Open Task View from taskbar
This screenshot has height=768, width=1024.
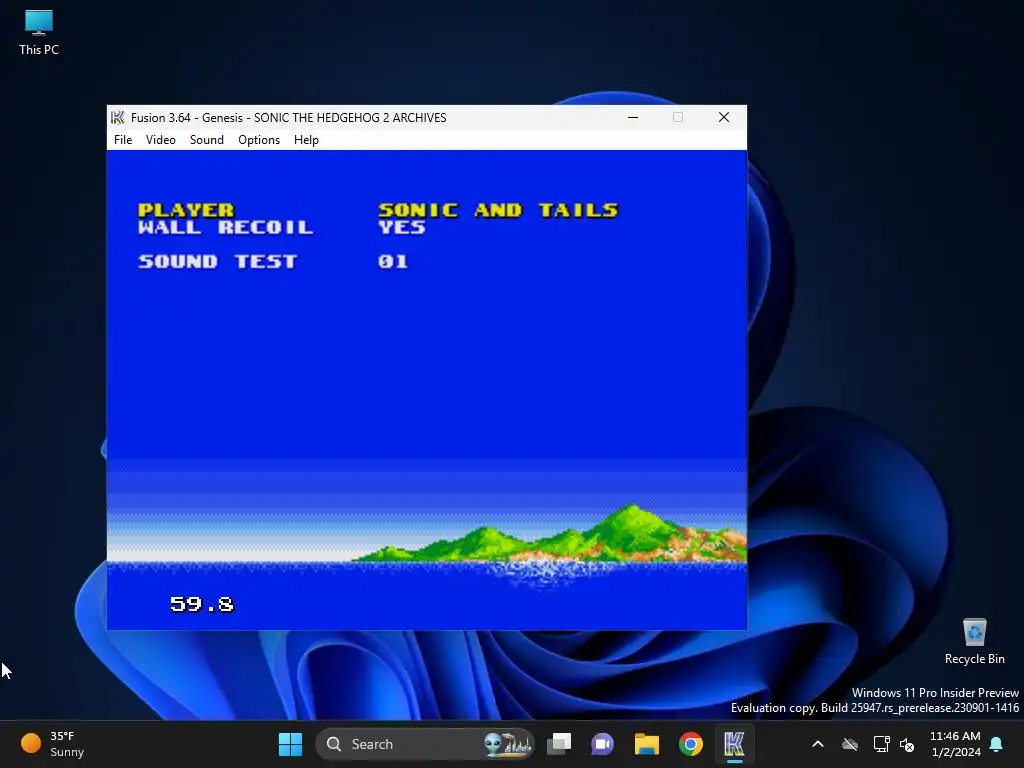(559, 744)
